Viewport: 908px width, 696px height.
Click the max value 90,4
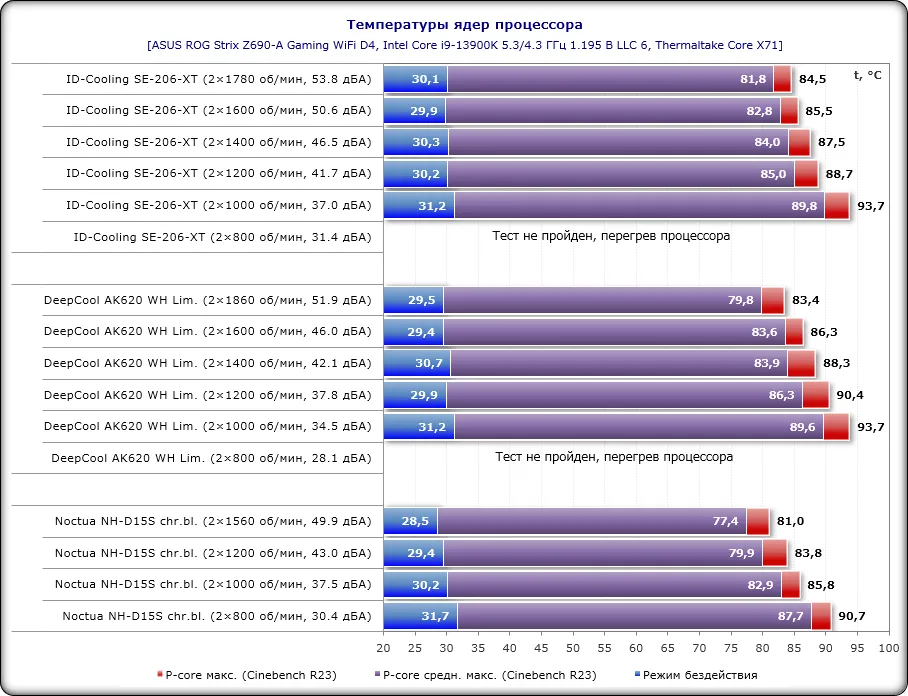(x=850, y=395)
